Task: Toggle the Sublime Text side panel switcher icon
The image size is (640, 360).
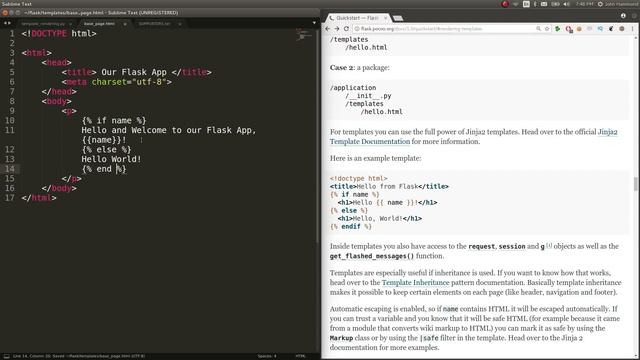Action: click(6, 356)
